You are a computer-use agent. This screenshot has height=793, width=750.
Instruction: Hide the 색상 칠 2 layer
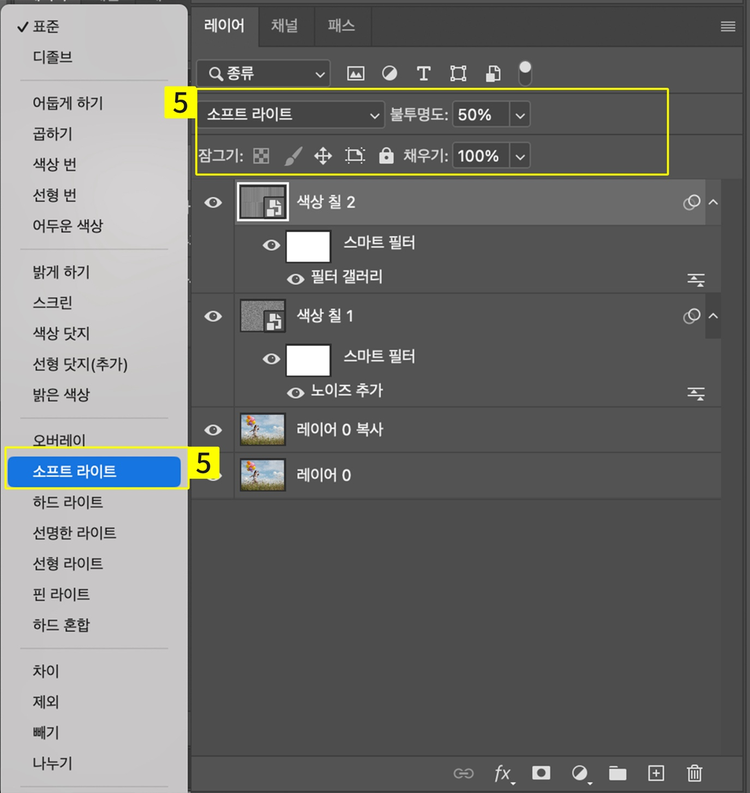pos(213,202)
